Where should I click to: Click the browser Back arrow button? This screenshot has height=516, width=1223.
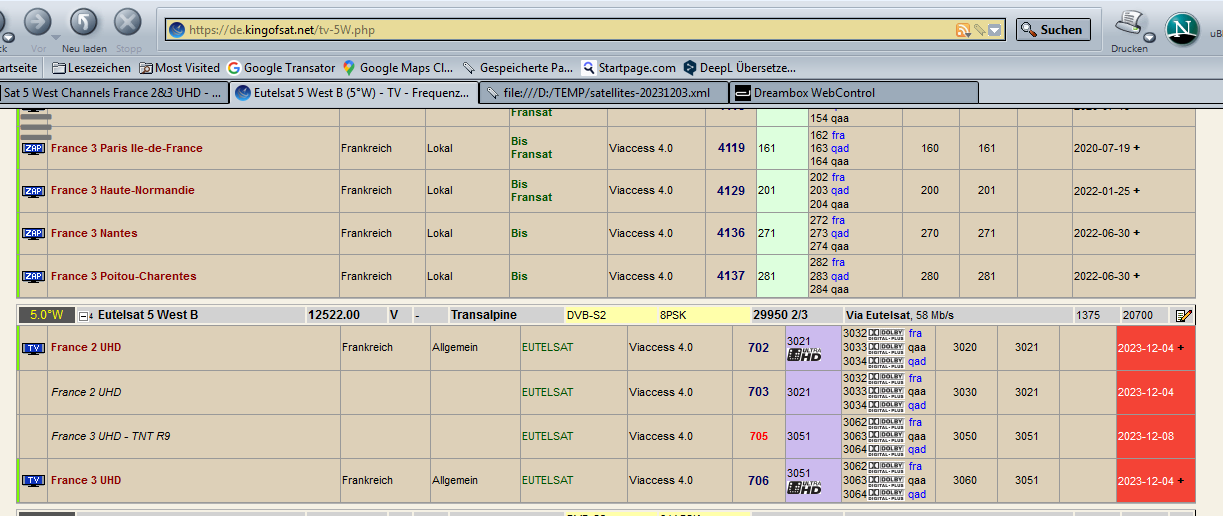3,21
